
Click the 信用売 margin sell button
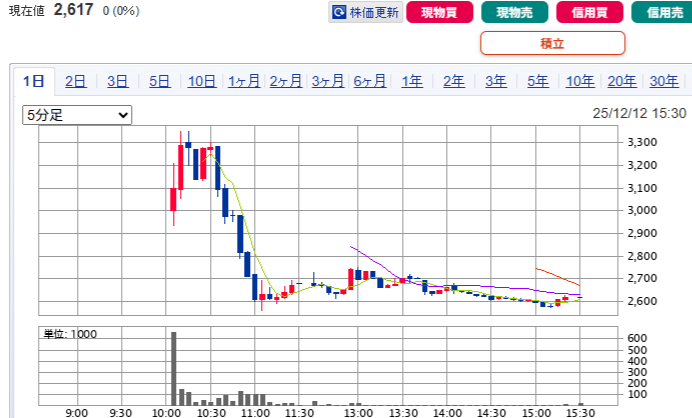(662, 13)
